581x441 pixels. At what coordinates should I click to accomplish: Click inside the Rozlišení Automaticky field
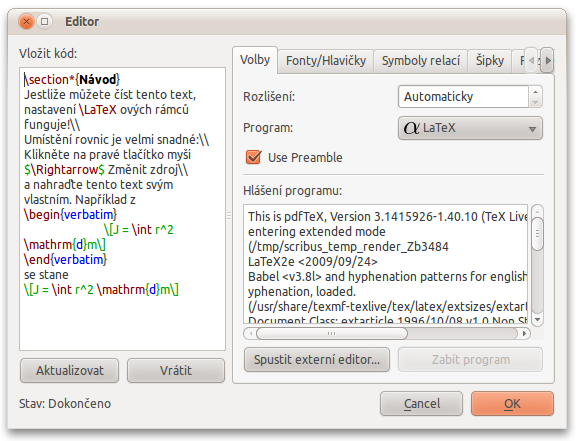(x=463, y=97)
